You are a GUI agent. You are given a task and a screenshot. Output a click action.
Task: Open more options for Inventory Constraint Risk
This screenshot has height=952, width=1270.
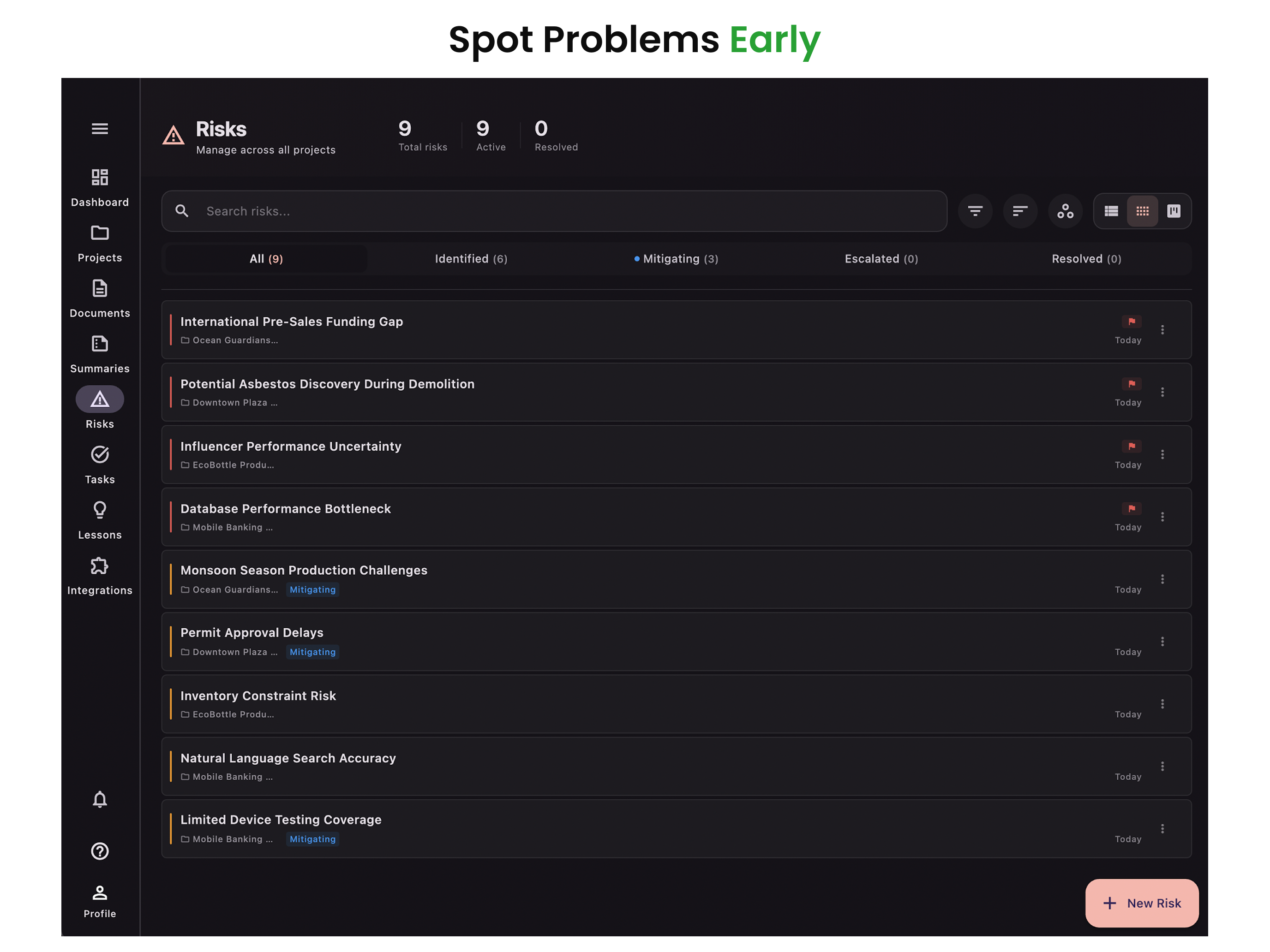pyautogui.click(x=1162, y=704)
